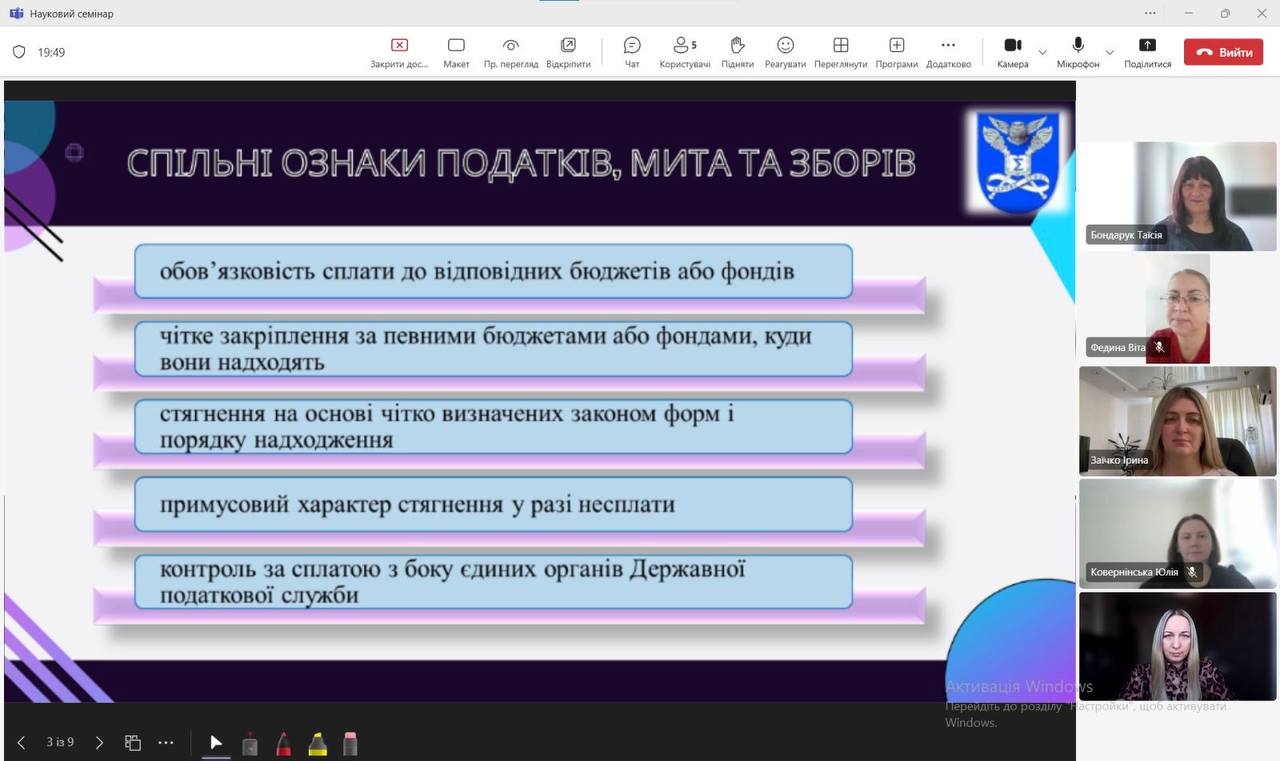Open Програми apps icon
The image size is (1280, 761).
(x=896, y=52)
